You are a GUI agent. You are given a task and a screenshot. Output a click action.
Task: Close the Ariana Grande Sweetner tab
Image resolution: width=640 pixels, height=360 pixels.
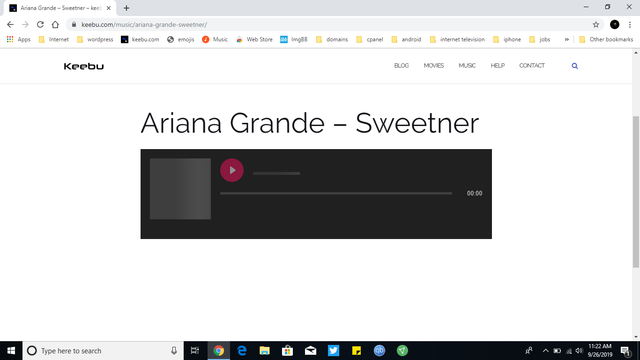109,8
